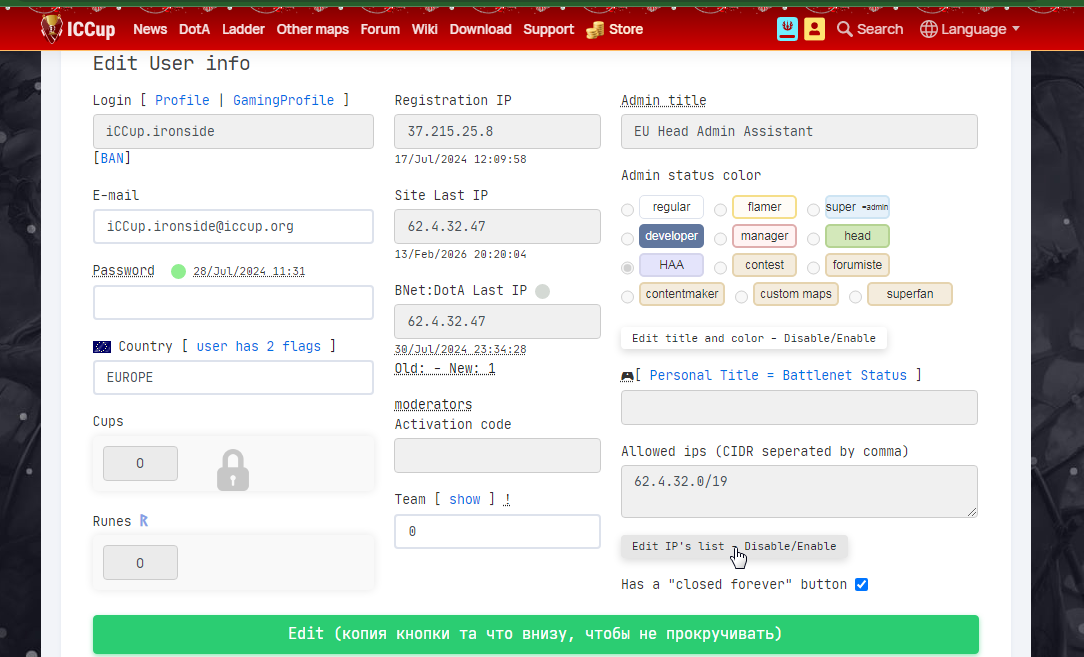Click the exclamation mark next to Team
1084x657 pixels.
(x=507, y=499)
